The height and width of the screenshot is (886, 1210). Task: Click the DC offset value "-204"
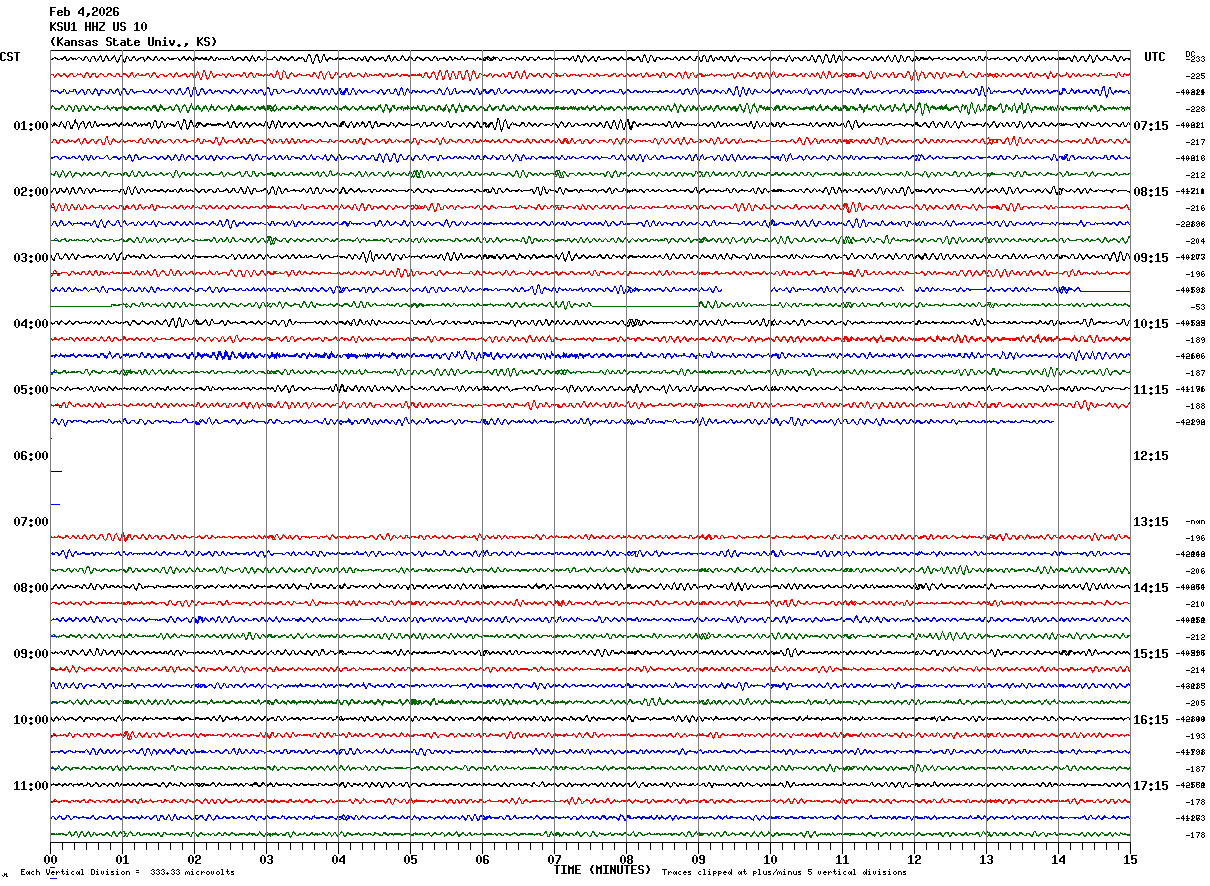click(1195, 241)
